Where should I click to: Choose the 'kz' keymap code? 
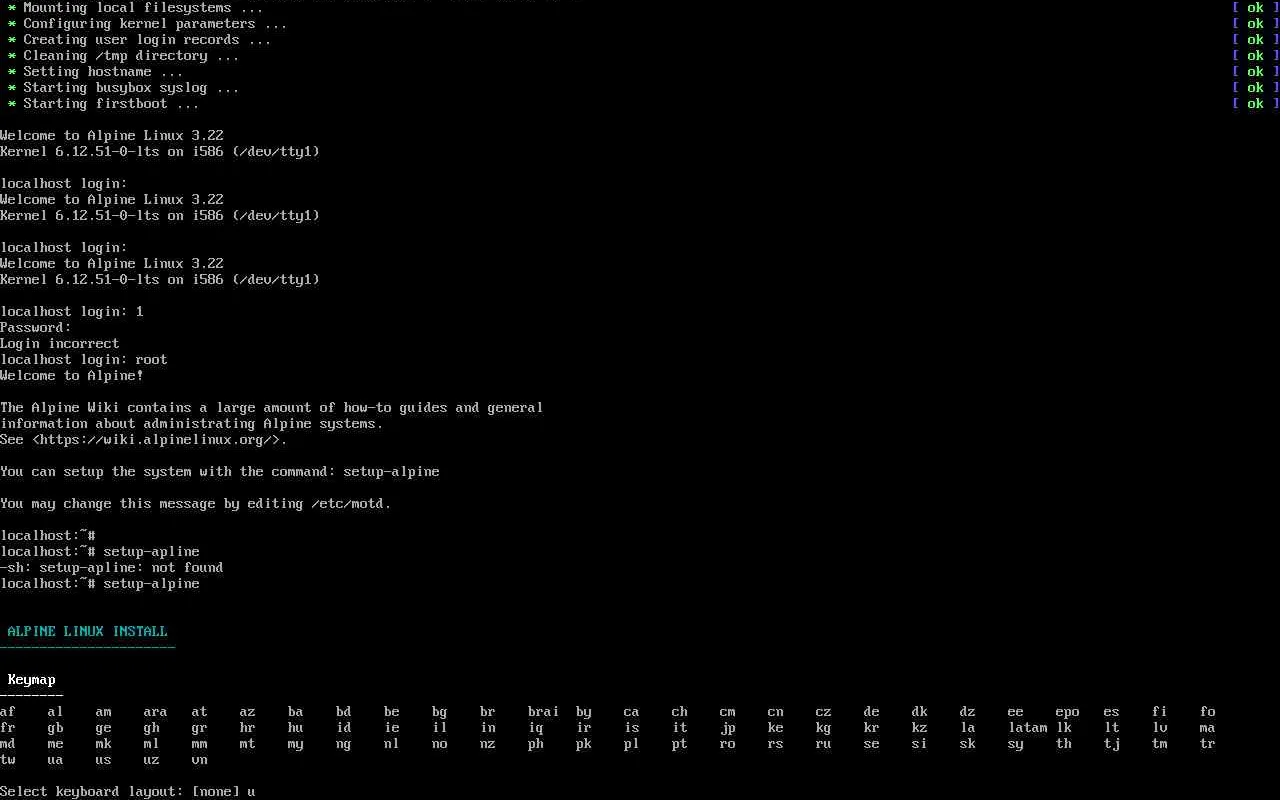click(x=920, y=727)
